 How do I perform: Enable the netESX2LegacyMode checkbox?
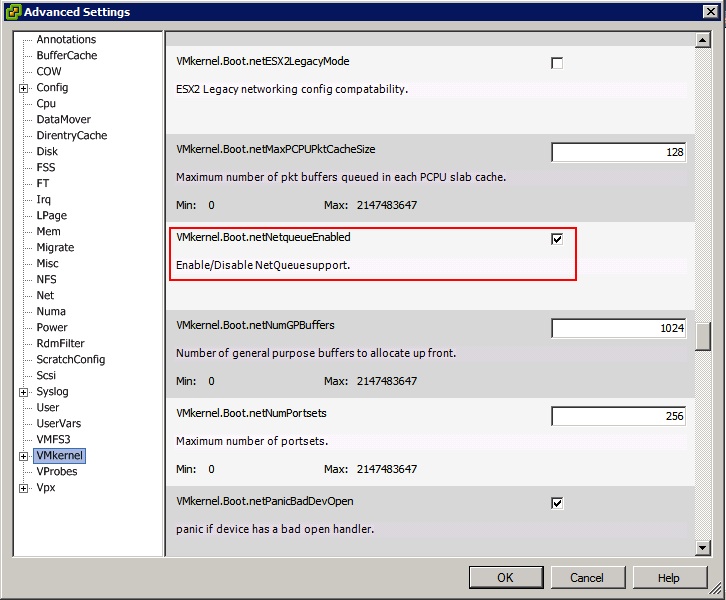coord(557,63)
